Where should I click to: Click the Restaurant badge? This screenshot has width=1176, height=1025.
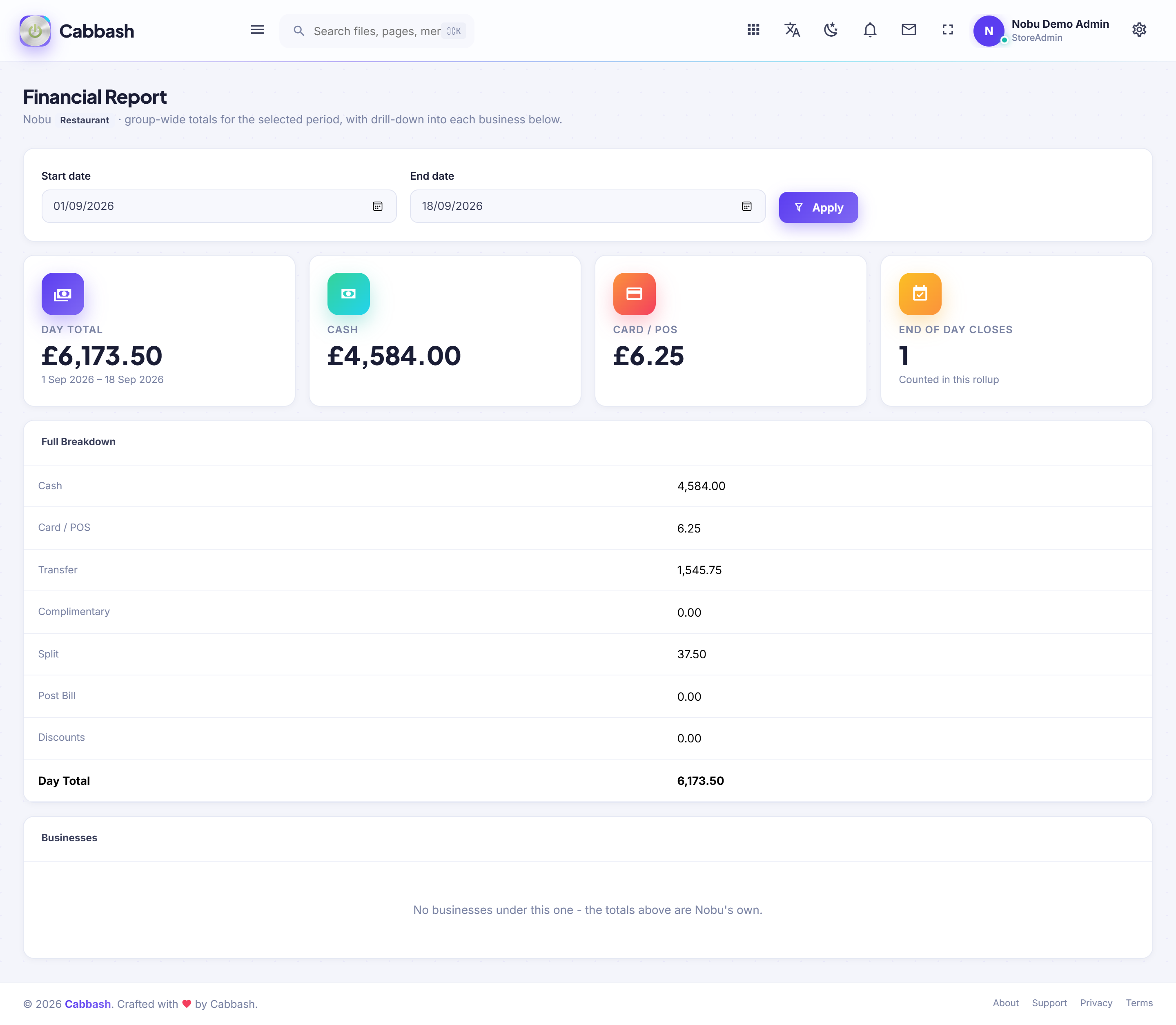[85, 120]
